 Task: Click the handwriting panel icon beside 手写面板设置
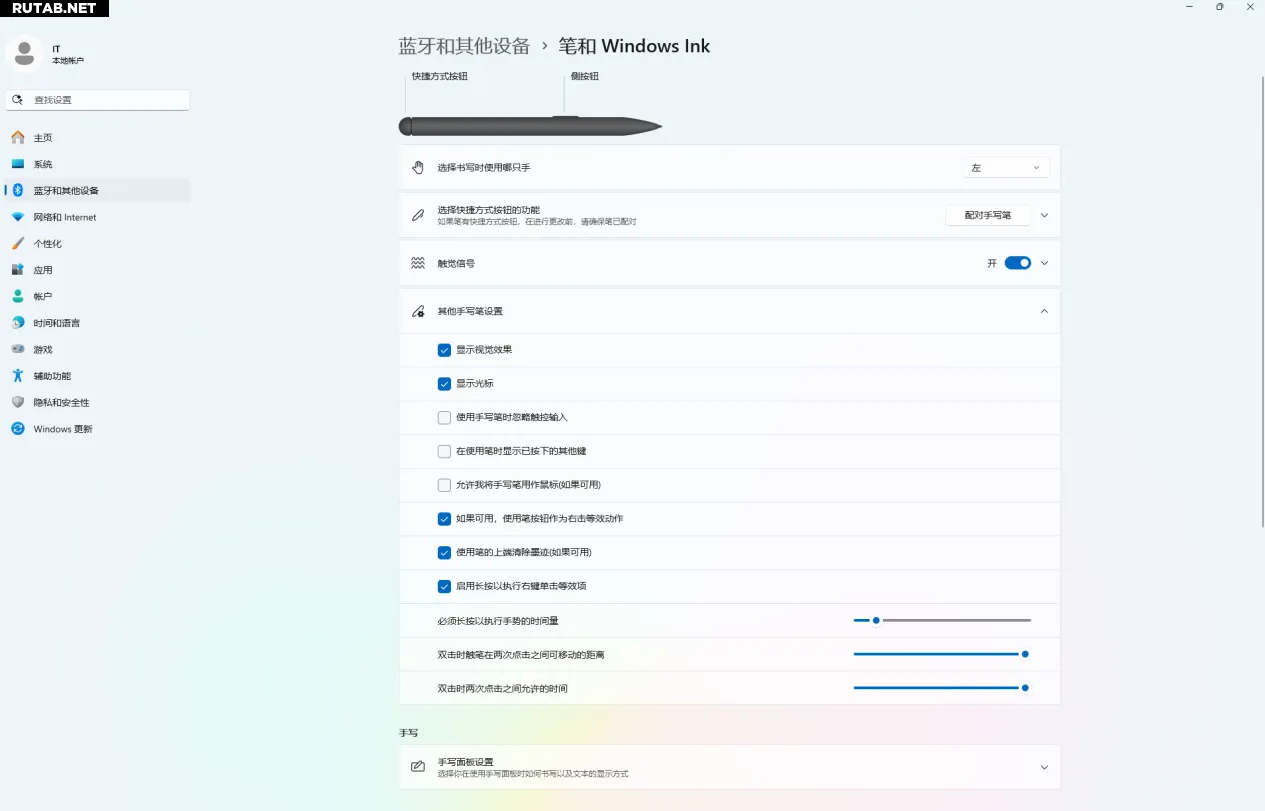(418, 767)
